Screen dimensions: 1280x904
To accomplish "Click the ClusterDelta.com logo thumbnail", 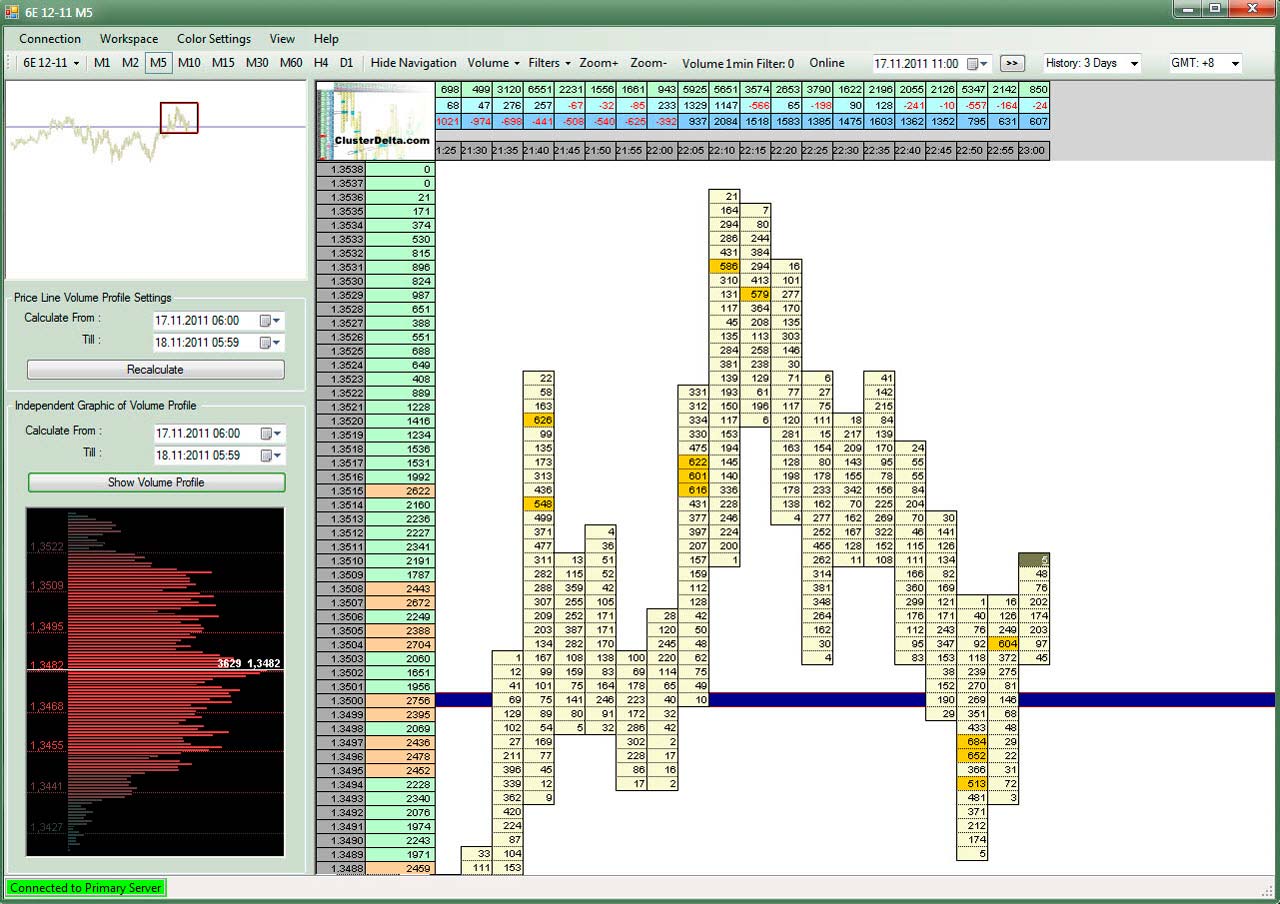I will [375, 120].
